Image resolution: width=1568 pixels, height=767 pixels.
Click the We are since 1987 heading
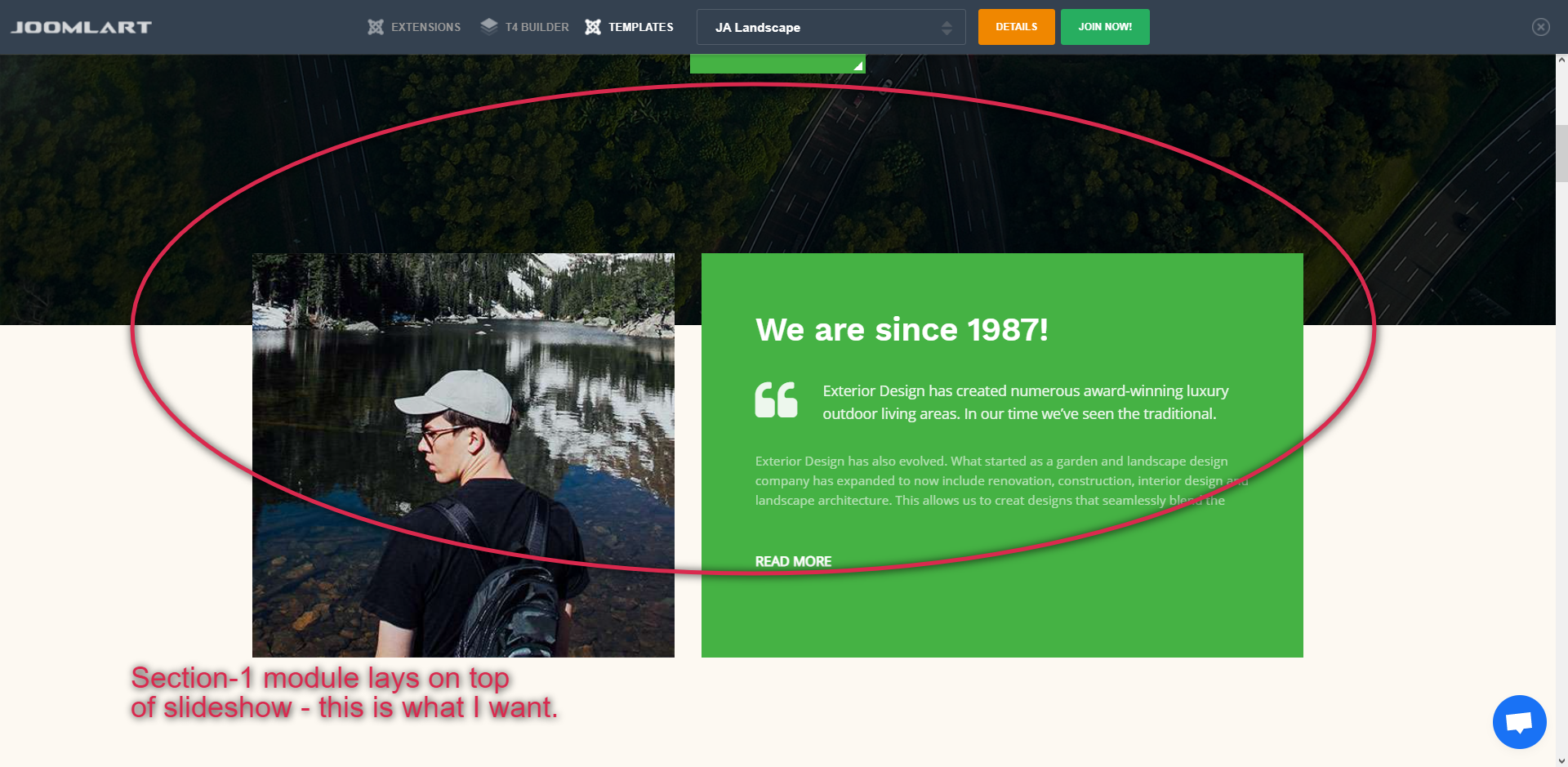coord(902,330)
